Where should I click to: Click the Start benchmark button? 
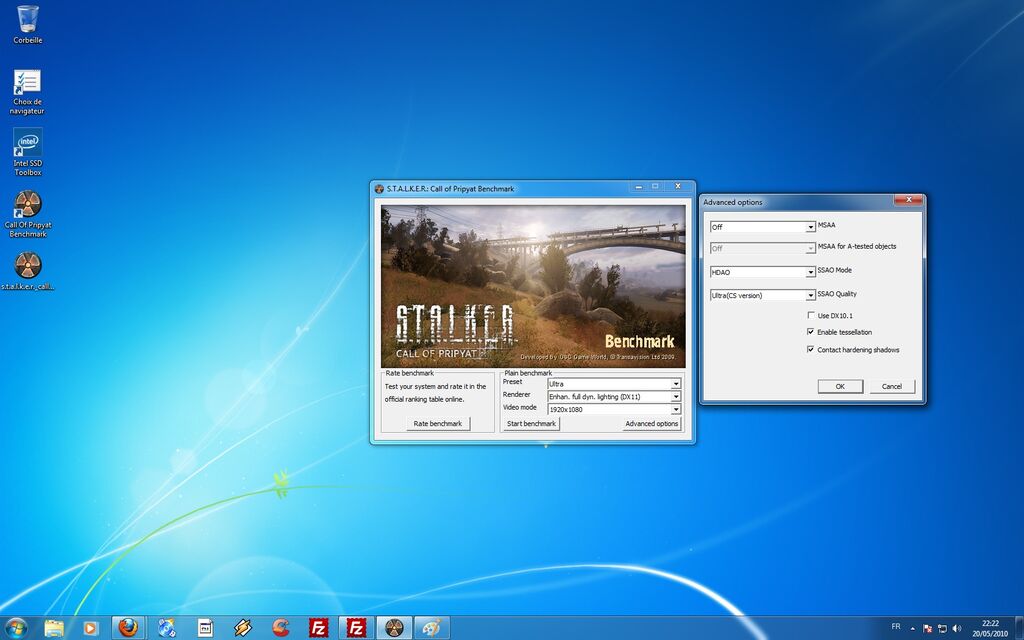pos(532,424)
